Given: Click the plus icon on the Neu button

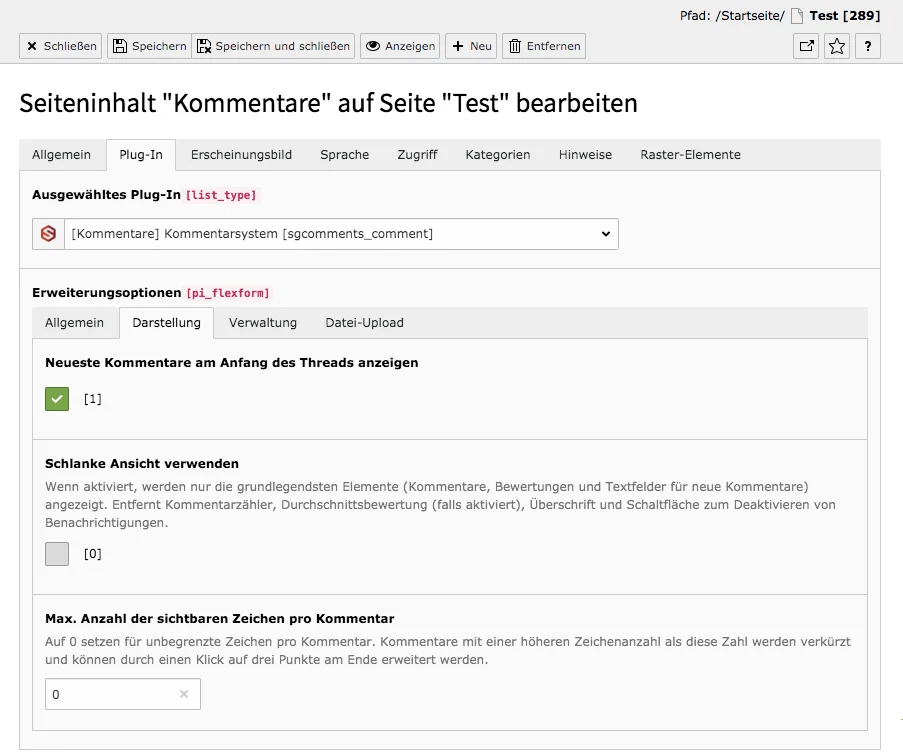Looking at the screenshot, I should 457,45.
